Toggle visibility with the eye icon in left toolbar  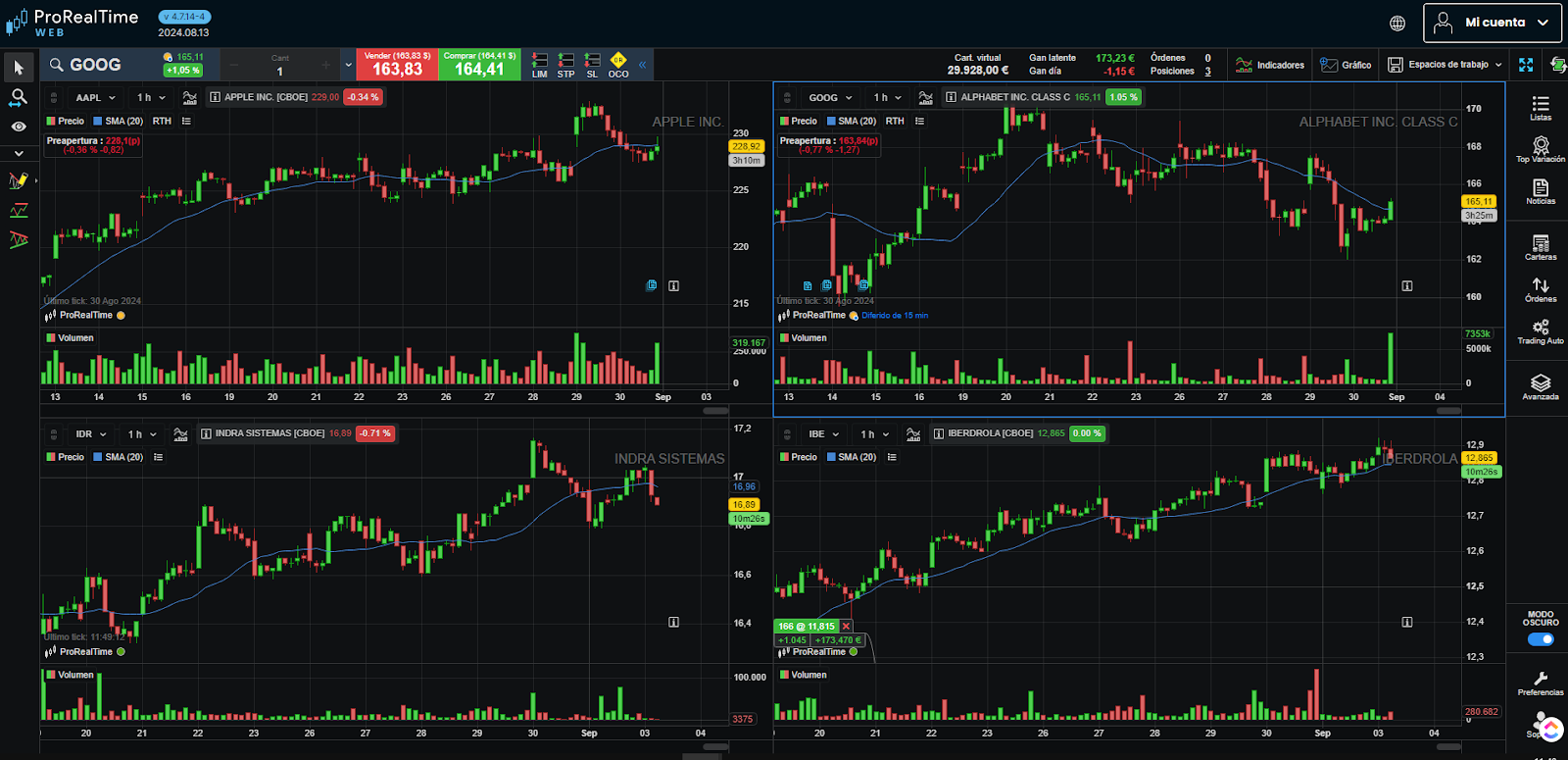(19, 127)
